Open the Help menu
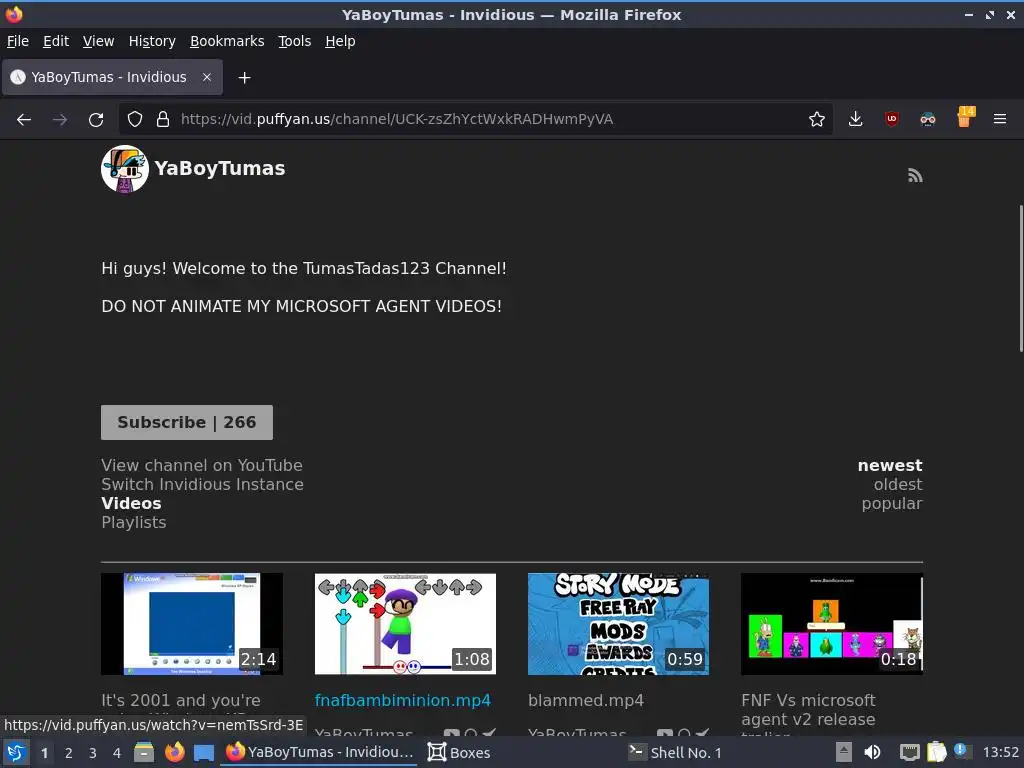 point(340,41)
